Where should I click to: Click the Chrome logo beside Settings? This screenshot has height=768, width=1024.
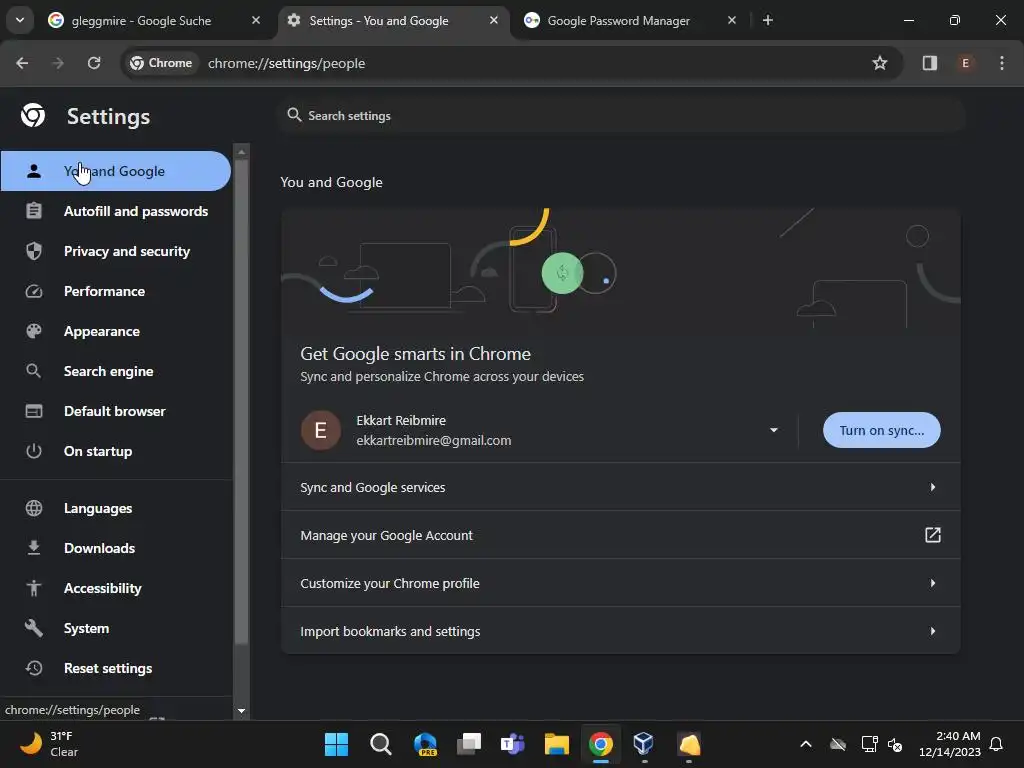pyautogui.click(x=33, y=116)
